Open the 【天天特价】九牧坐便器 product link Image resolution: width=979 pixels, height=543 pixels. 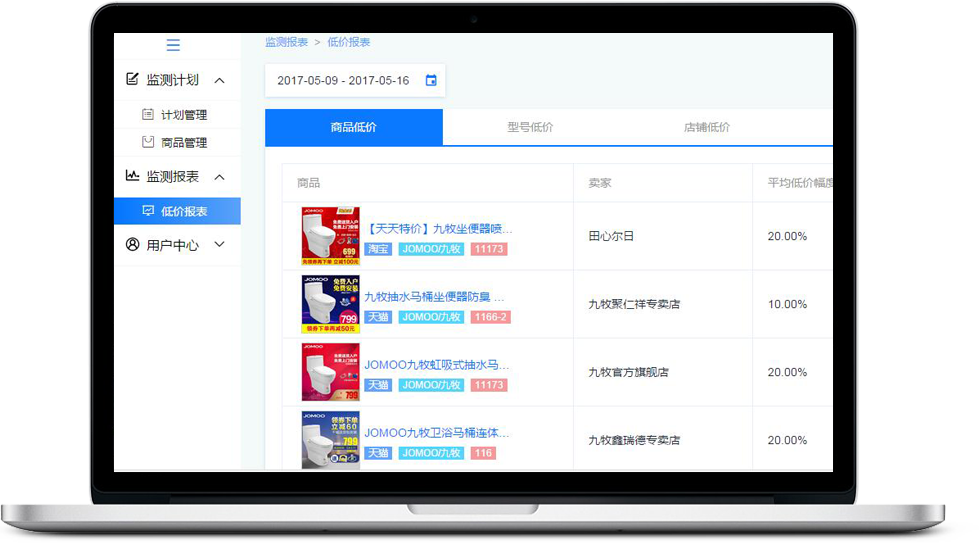[x=438, y=229]
